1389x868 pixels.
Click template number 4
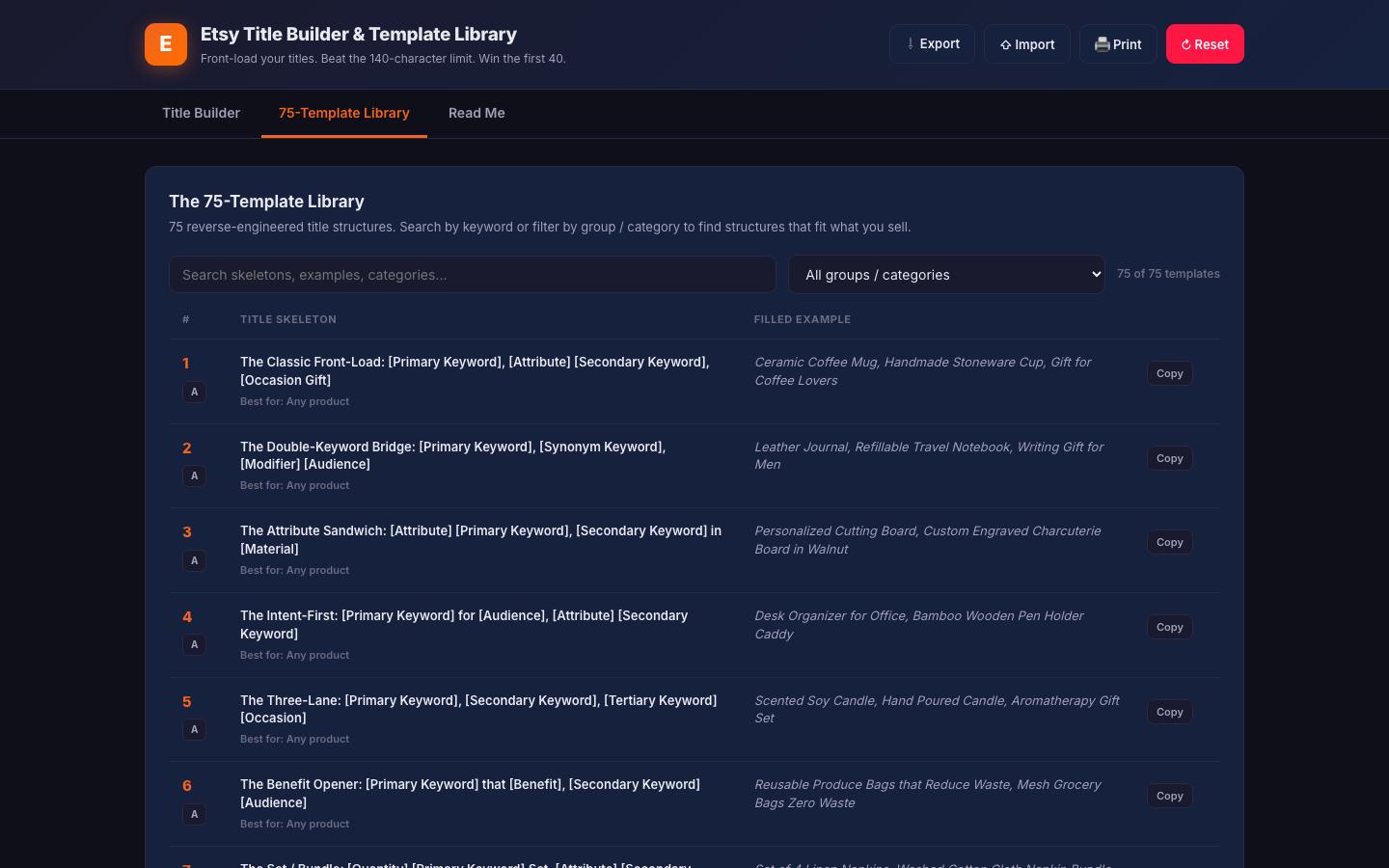(x=187, y=617)
